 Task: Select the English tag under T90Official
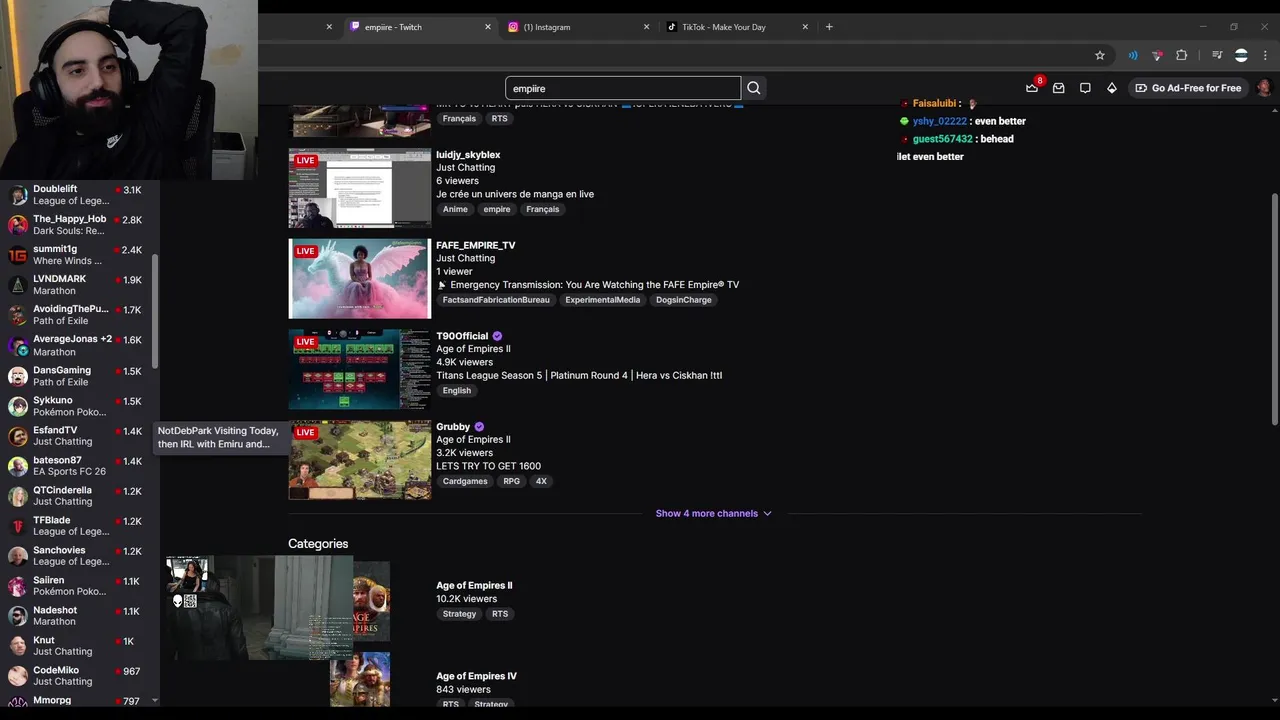tap(457, 391)
